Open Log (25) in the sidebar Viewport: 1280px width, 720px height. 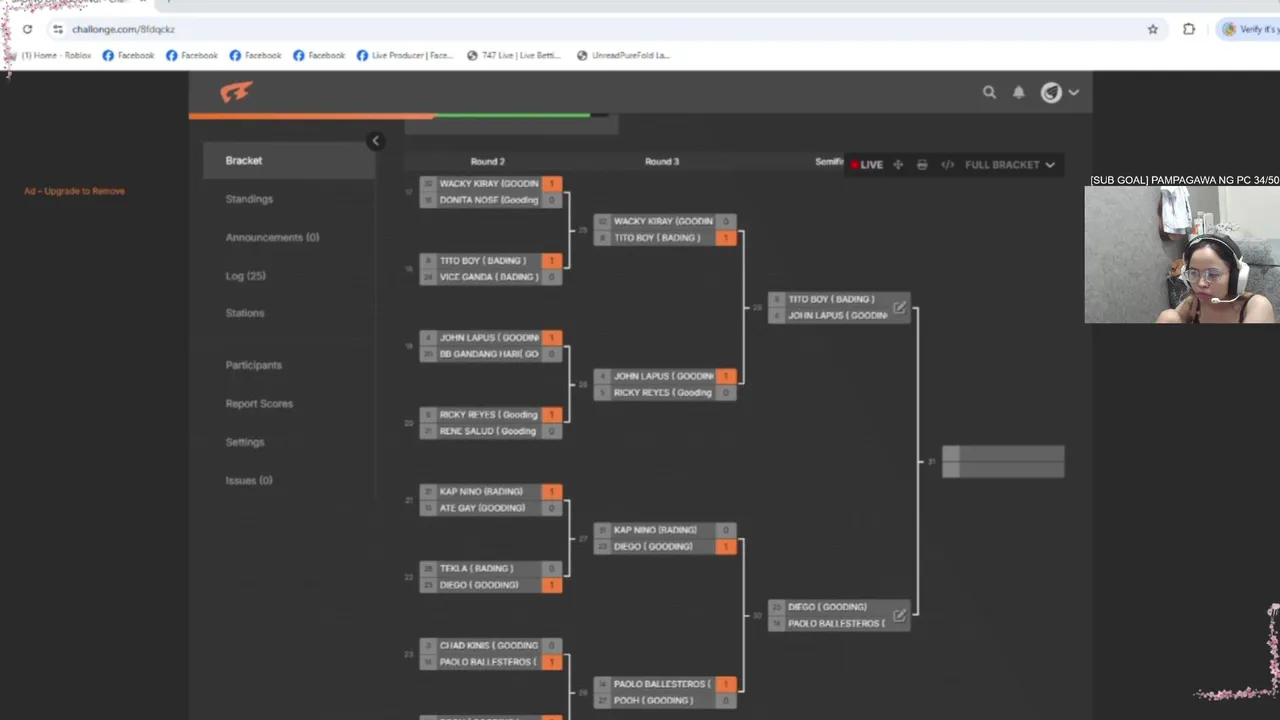tap(245, 276)
